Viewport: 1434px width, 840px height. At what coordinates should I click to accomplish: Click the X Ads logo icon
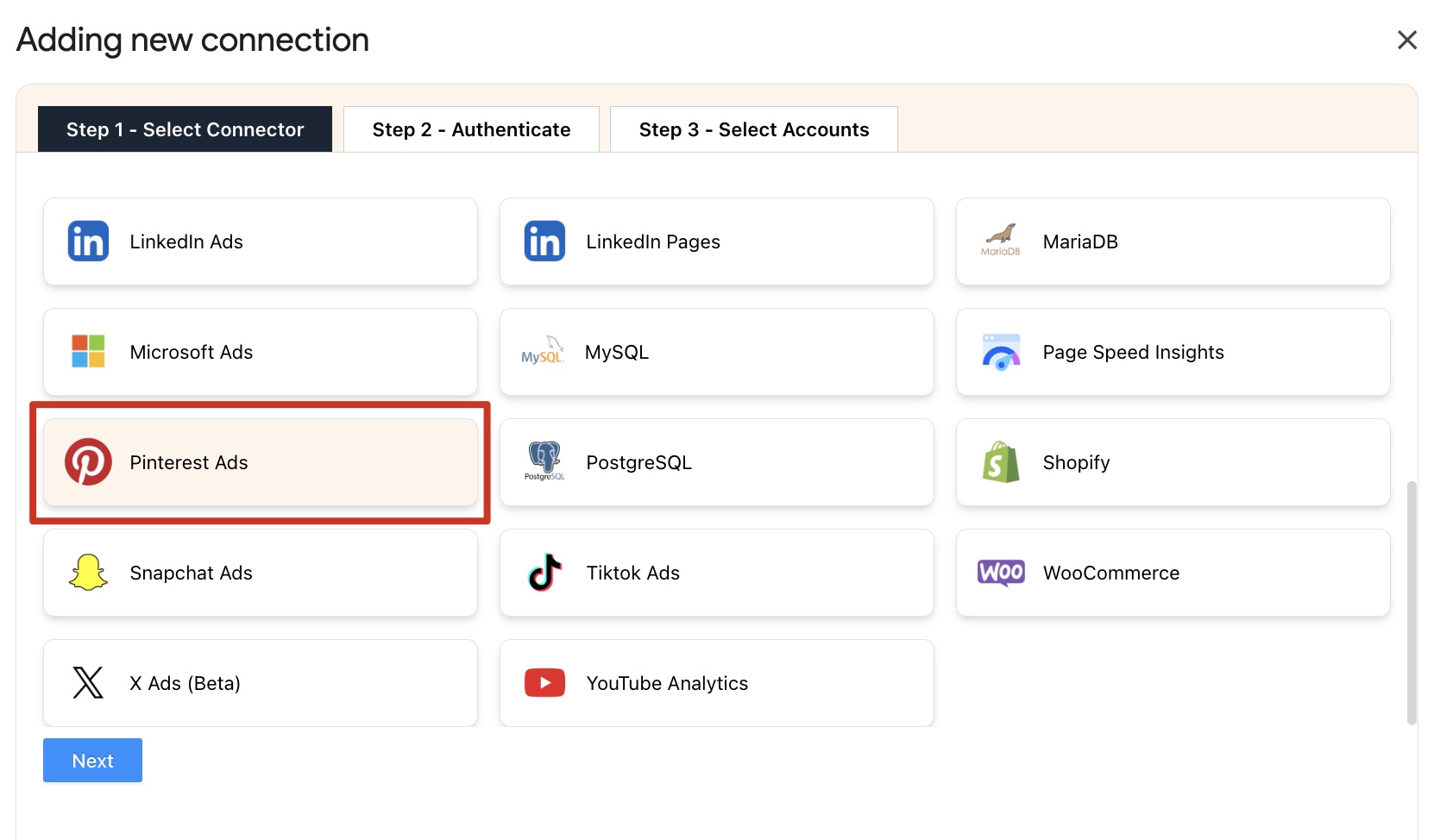tap(88, 683)
